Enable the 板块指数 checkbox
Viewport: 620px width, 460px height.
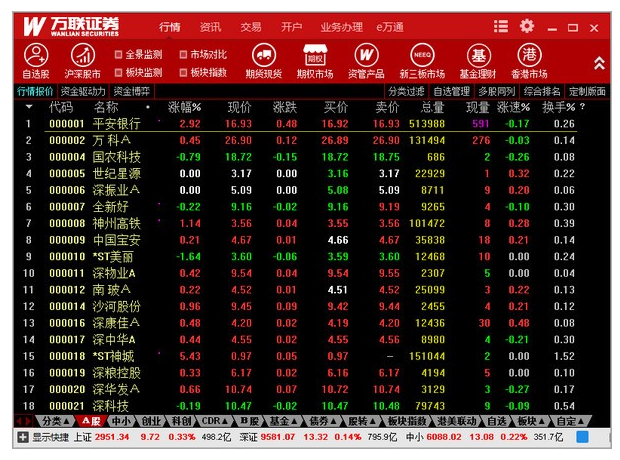183,72
